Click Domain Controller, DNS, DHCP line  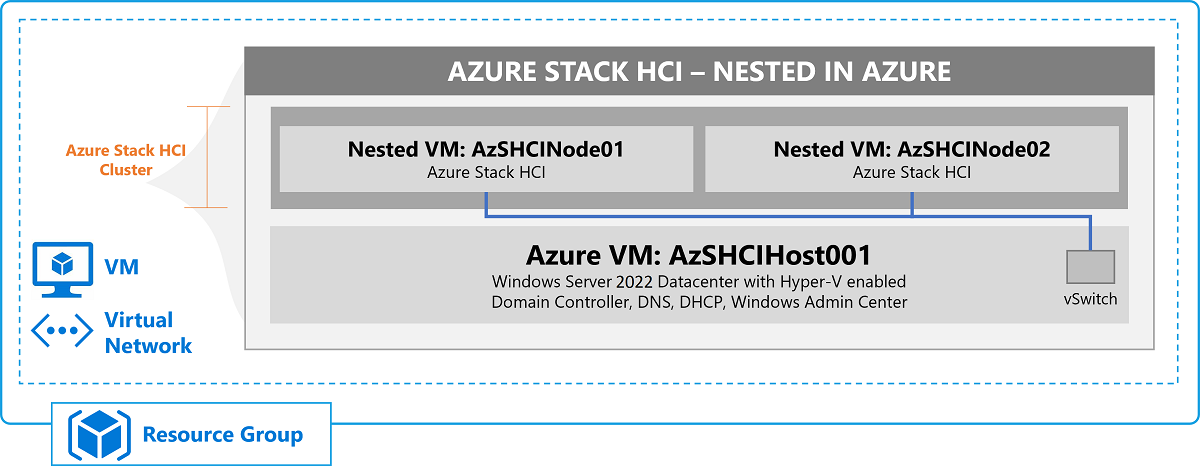click(699, 301)
